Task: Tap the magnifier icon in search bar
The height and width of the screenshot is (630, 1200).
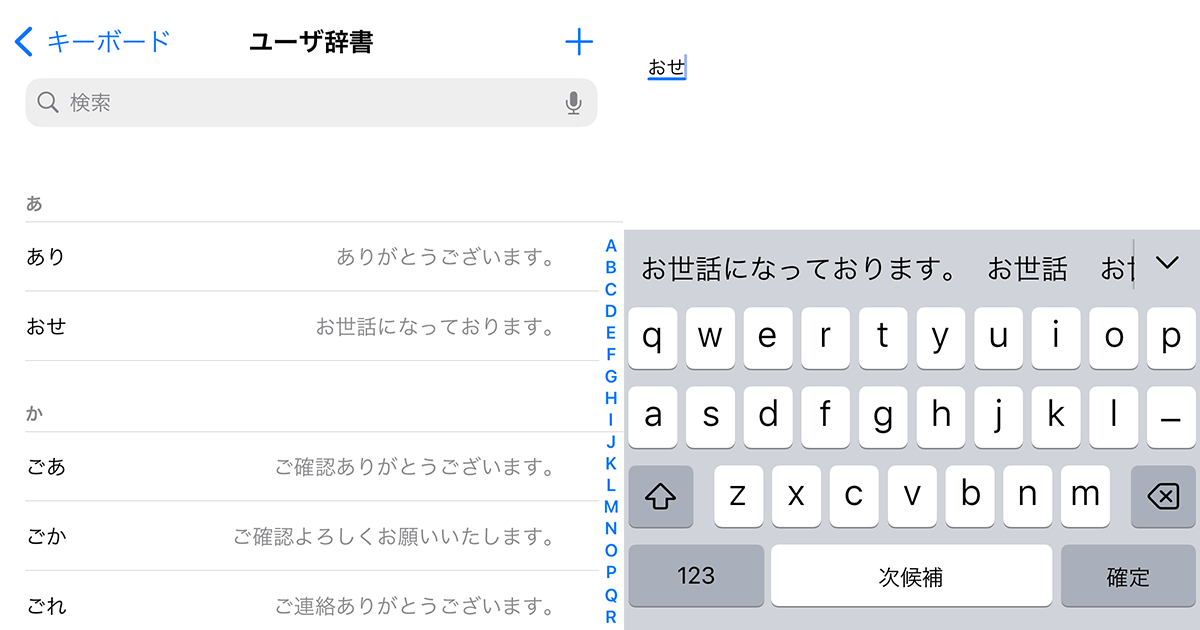Action: point(48,102)
